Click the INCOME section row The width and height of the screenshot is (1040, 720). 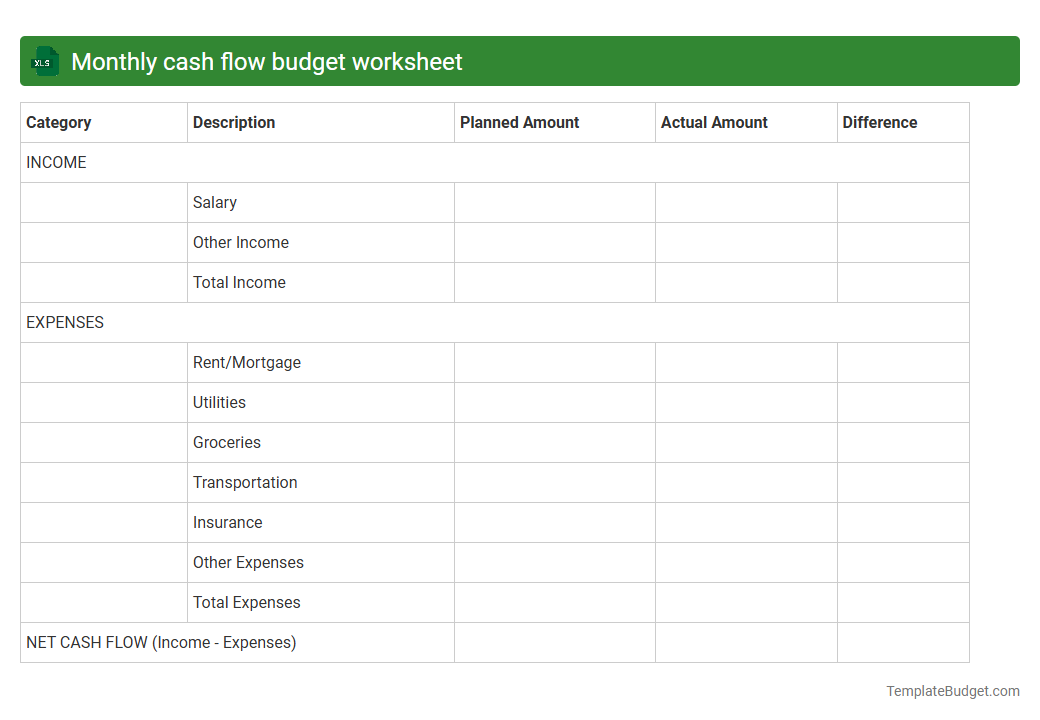56,162
